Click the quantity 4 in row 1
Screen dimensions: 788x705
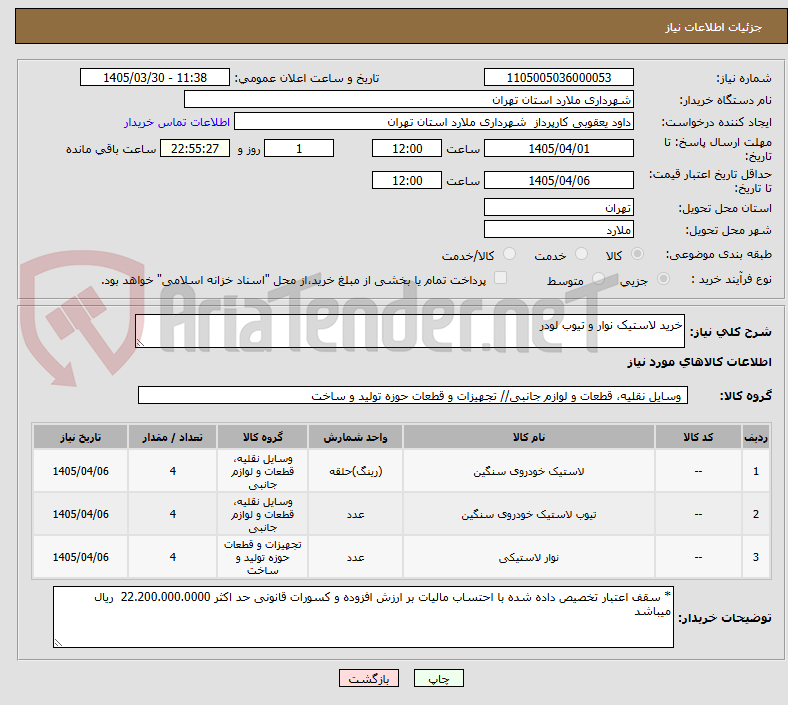pos(172,471)
